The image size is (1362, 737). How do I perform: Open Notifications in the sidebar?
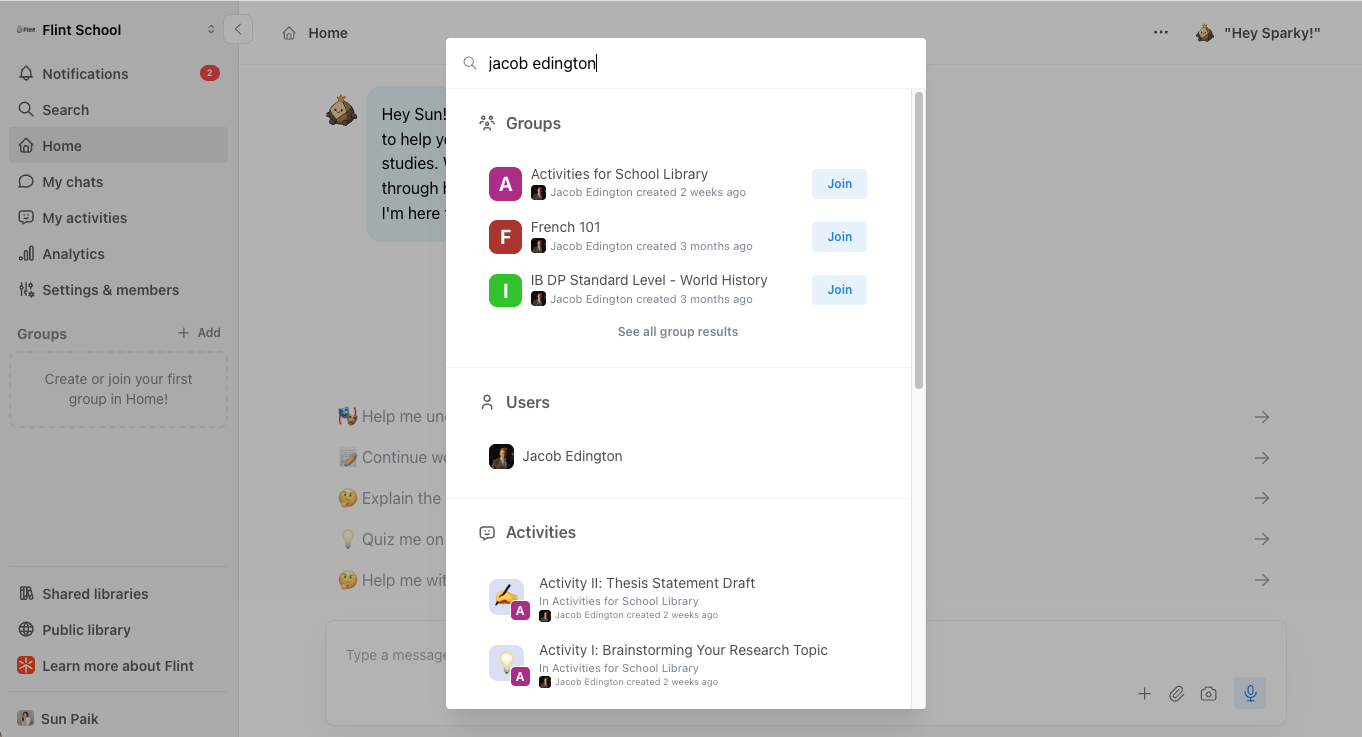(x=118, y=74)
